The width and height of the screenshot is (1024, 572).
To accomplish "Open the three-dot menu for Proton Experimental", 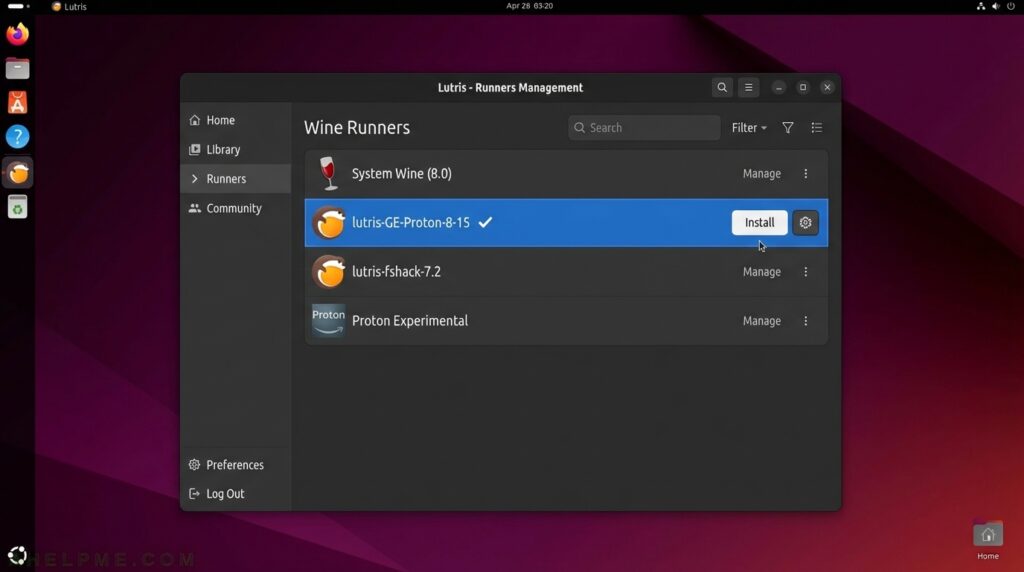I will coord(806,321).
